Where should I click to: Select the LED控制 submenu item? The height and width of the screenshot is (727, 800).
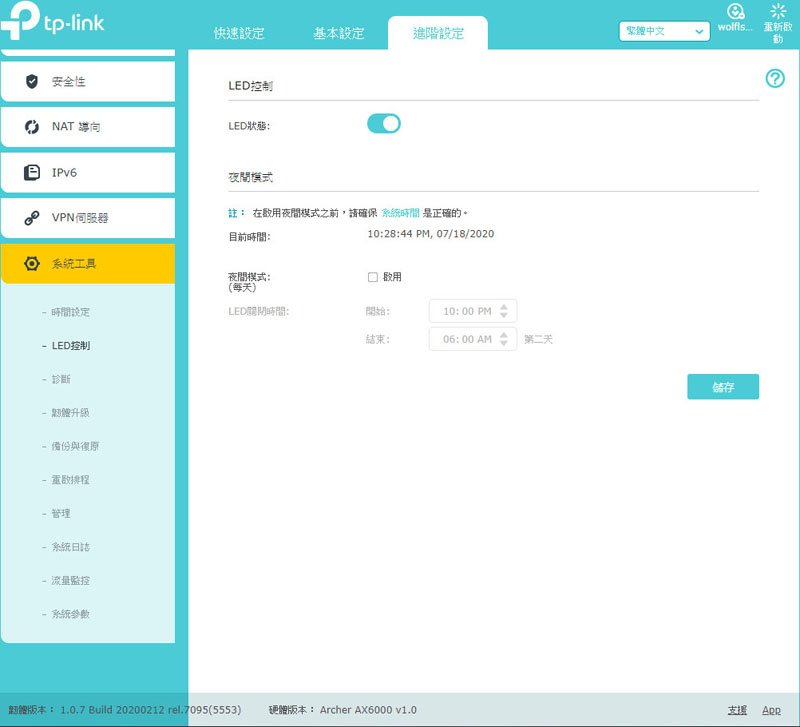(x=71, y=345)
